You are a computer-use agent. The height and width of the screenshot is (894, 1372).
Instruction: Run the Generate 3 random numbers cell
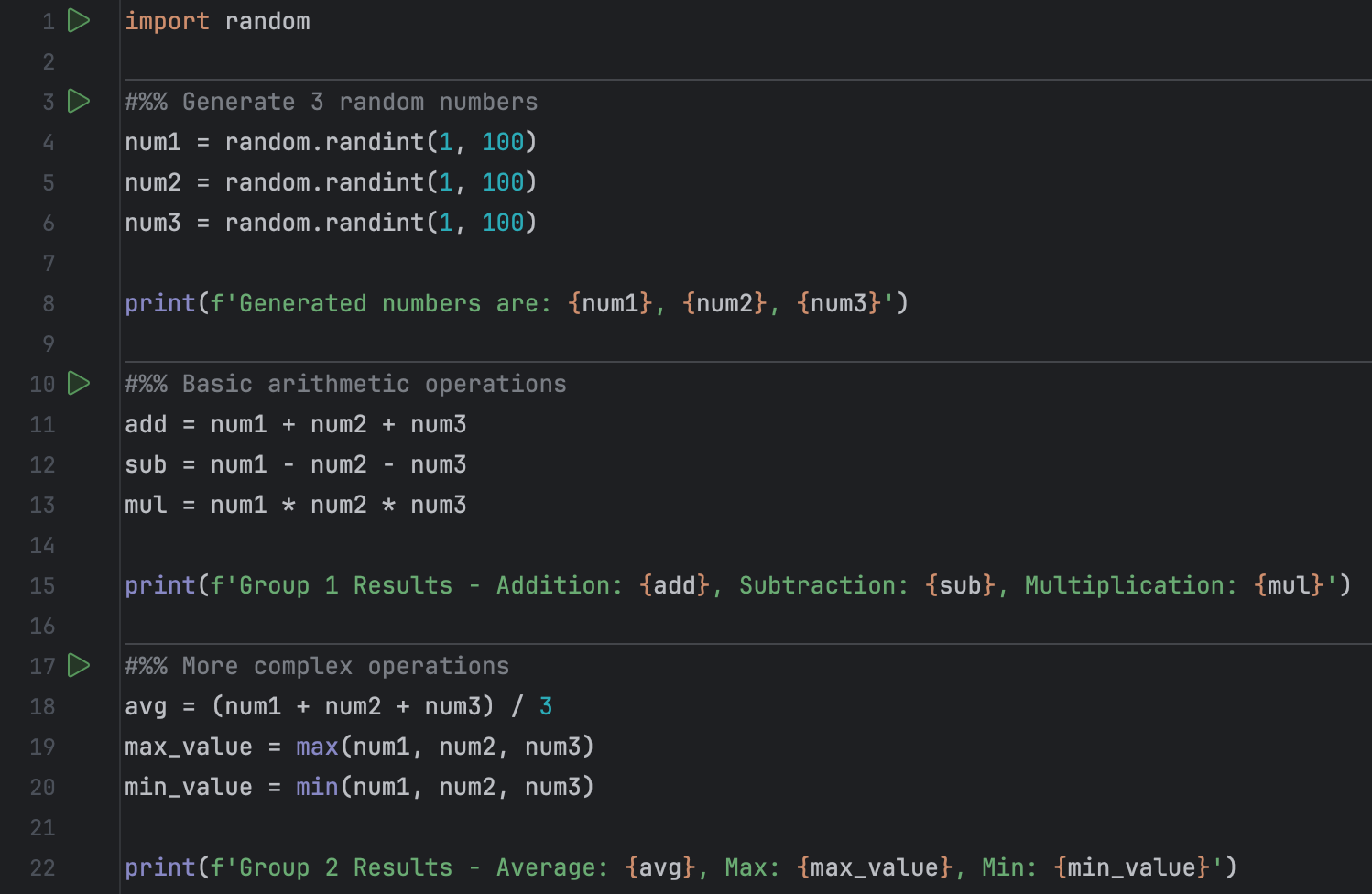coord(79,102)
